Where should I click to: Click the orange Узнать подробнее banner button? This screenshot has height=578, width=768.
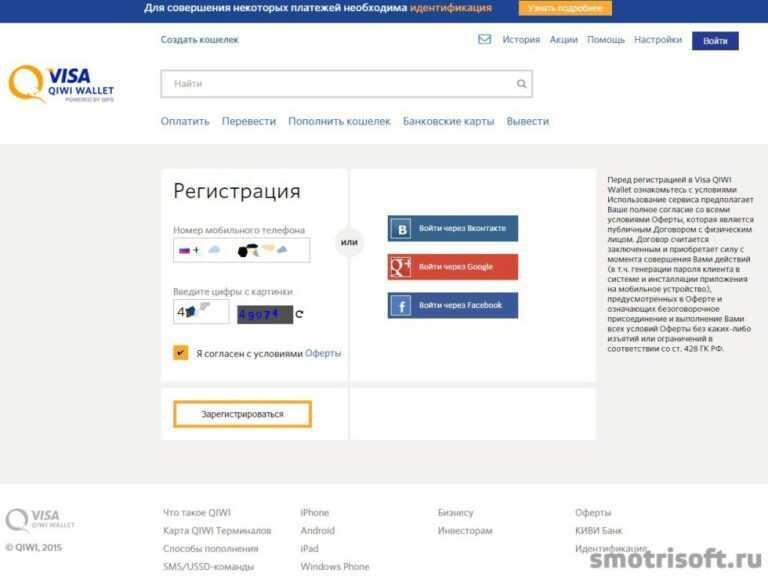coord(565,8)
